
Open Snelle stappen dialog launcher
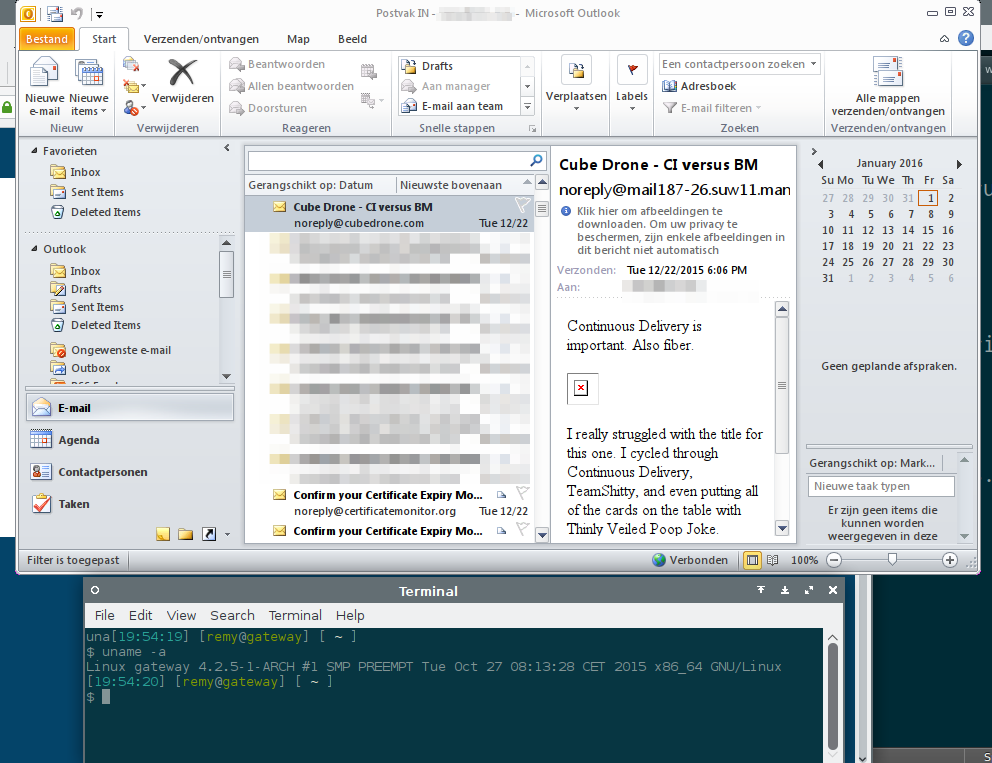[533, 128]
